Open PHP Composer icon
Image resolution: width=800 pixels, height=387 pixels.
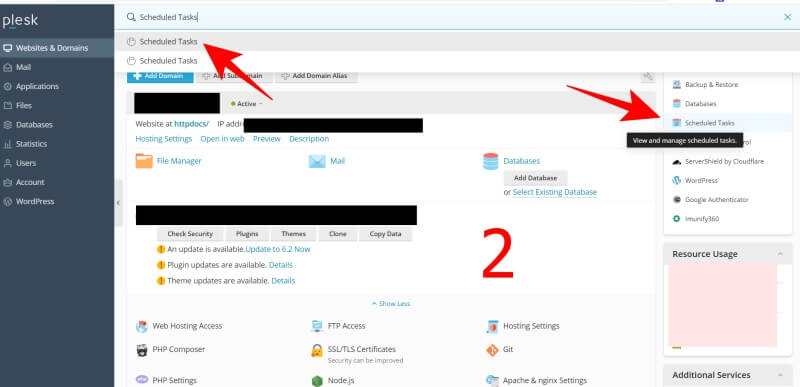click(x=142, y=350)
